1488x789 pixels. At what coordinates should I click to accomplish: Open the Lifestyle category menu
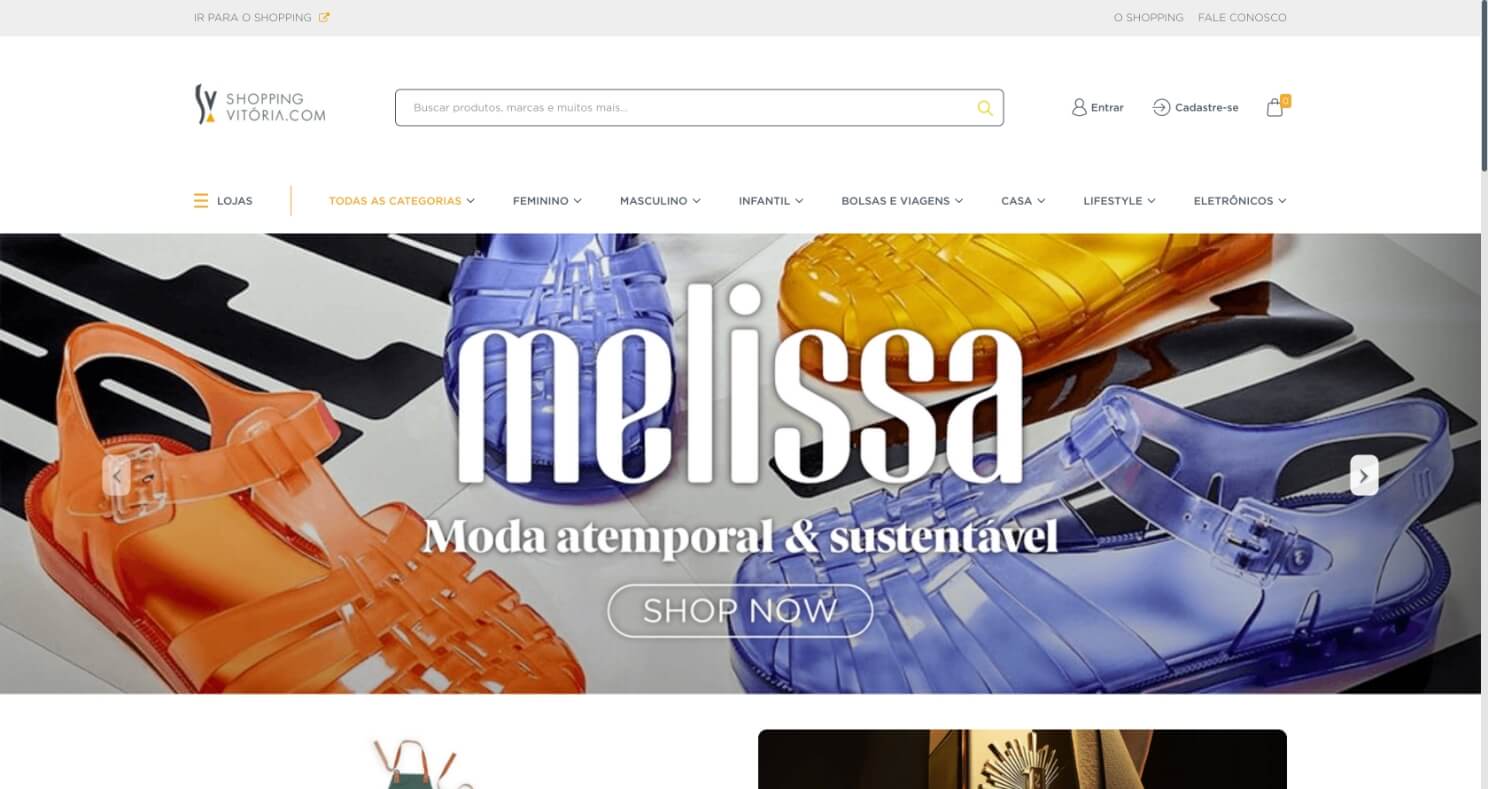pyautogui.click(x=1119, y=201)
